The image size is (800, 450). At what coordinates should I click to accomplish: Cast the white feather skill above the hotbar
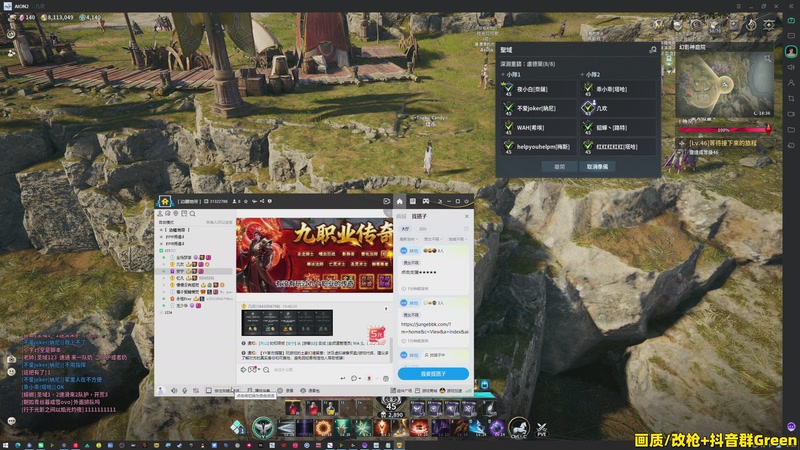[489, 408]
